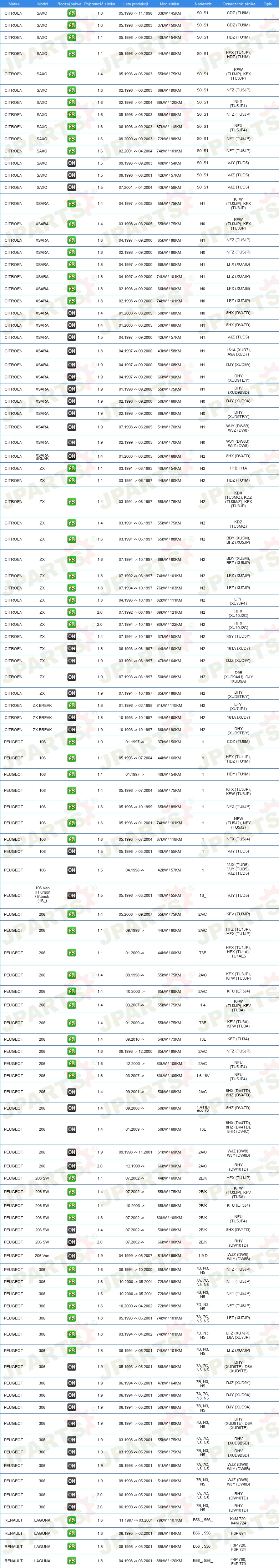Image resolution: width=279 pixels, height=1568 pixels.
Task: Click diesel ON icon in Xsara 161A 43kW row
Action: point(72,351)
